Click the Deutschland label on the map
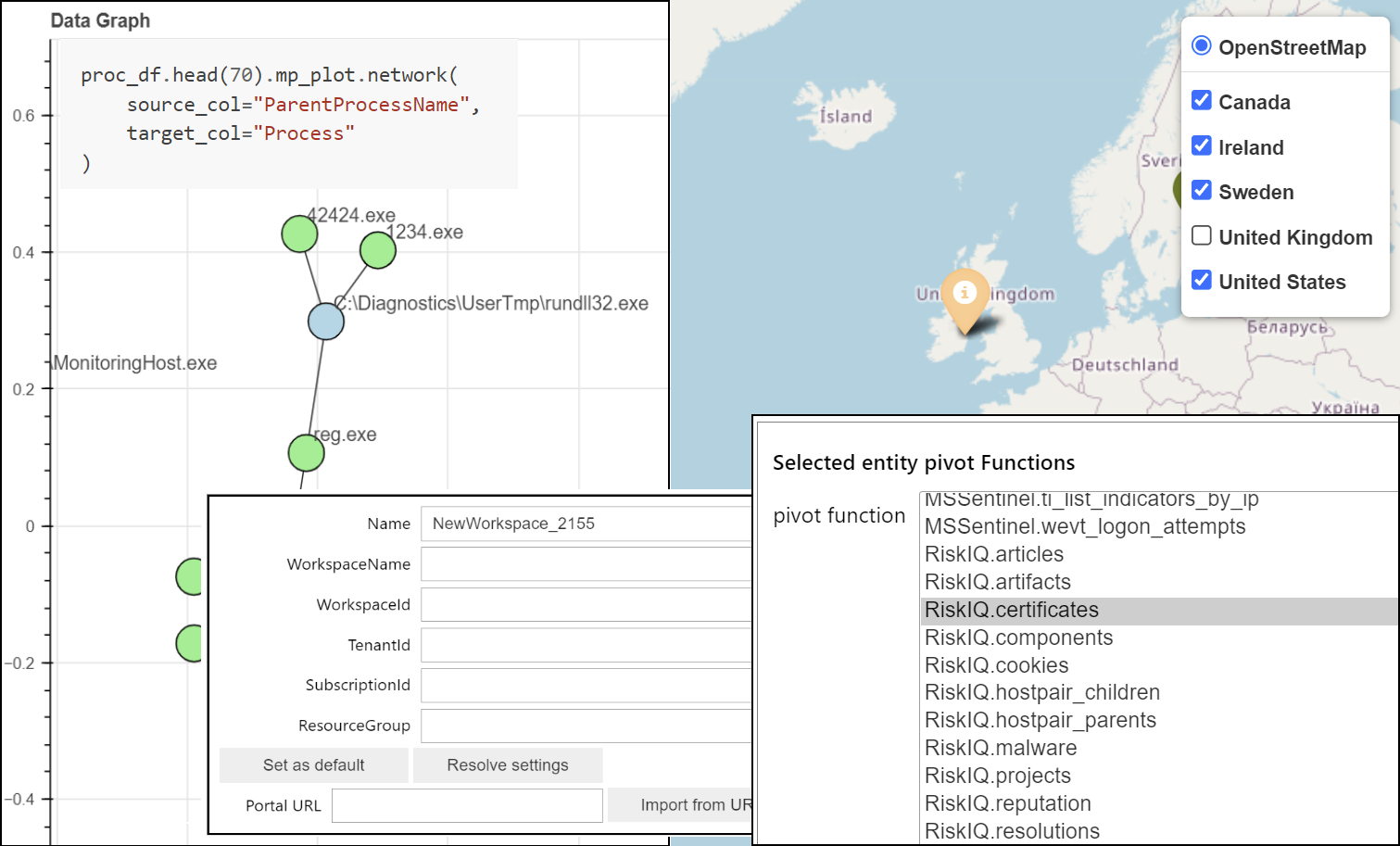This screenshot has width=1400, height=846. pyautogui.click(x=1125, y=364)
